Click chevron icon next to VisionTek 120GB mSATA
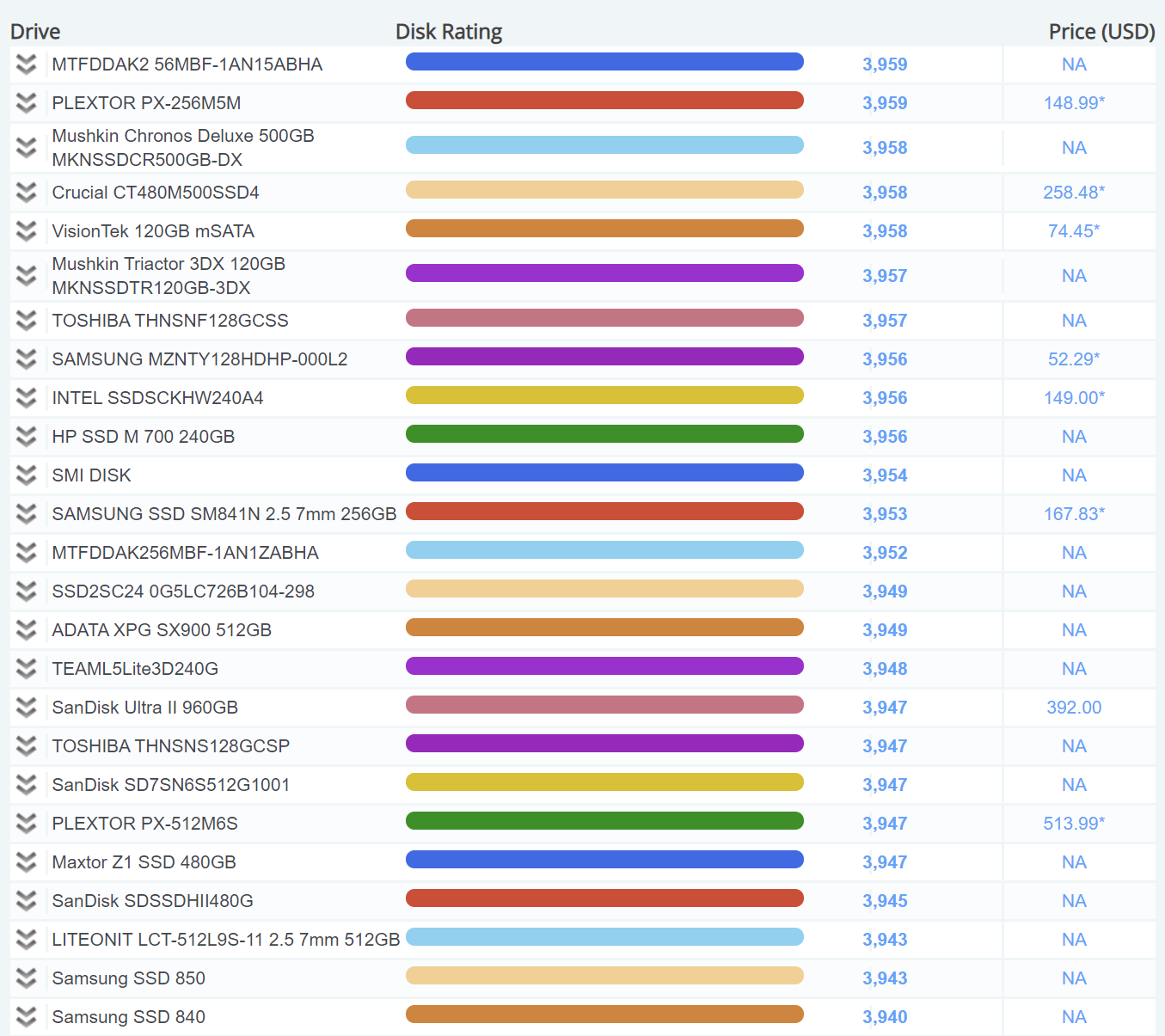The image size is (1165, 1036). click(x=27, y=231)
